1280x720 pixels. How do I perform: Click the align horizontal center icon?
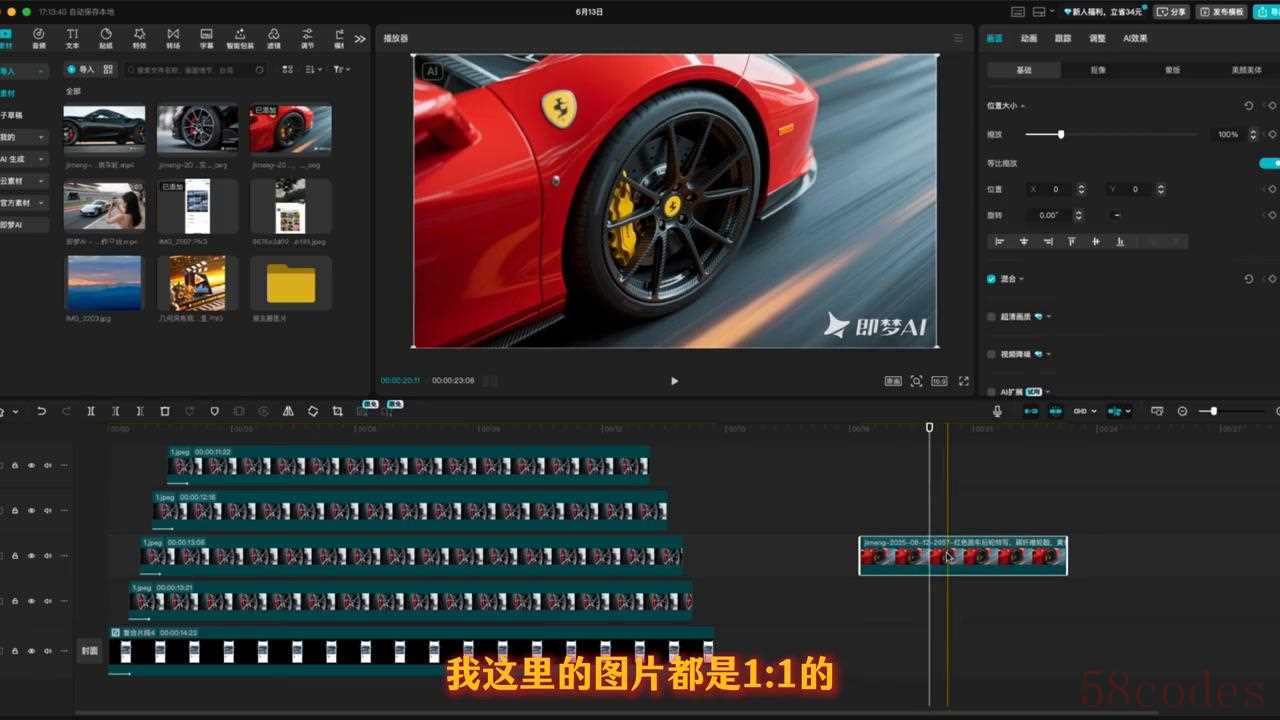tap(1023, 241)
